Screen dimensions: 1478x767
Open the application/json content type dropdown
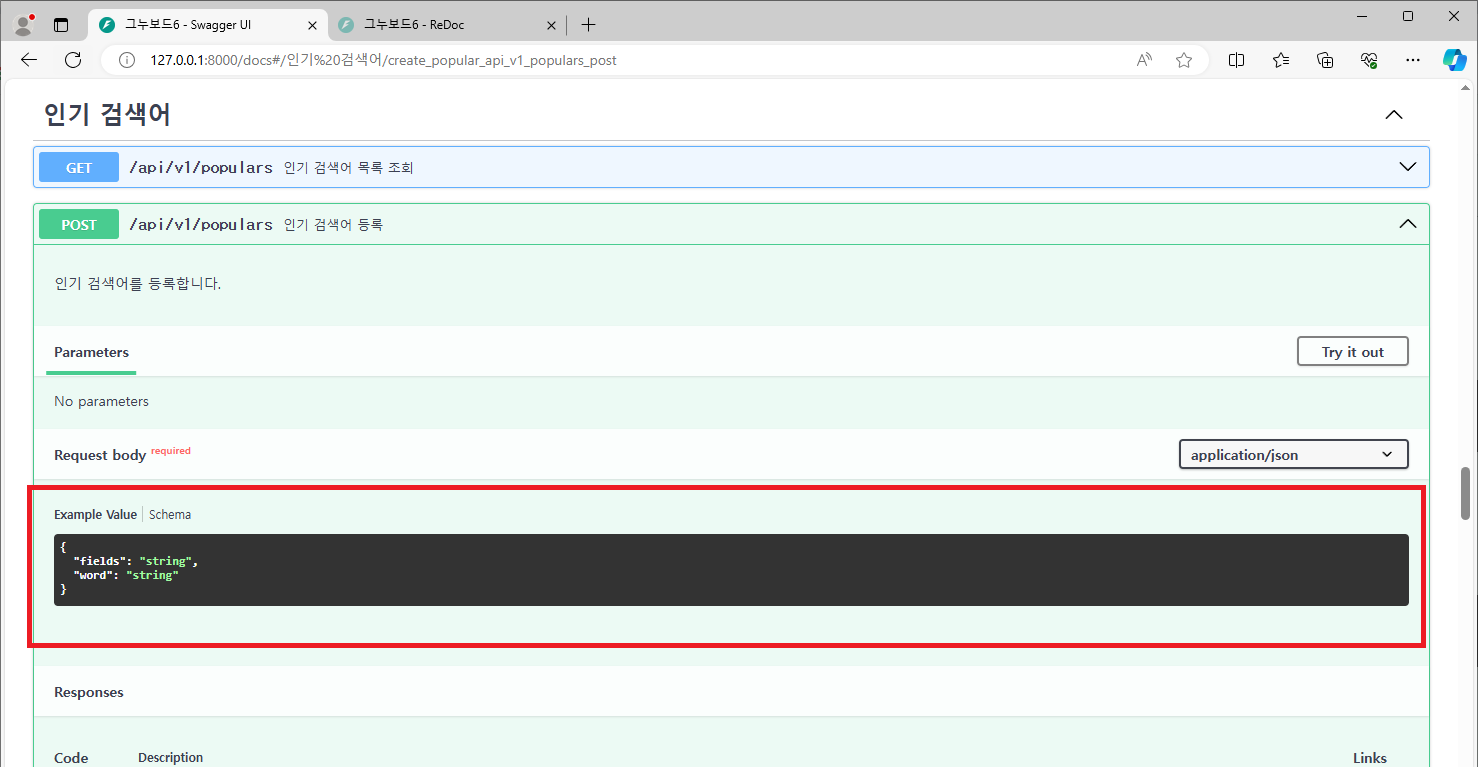[x=1293, y=455]
